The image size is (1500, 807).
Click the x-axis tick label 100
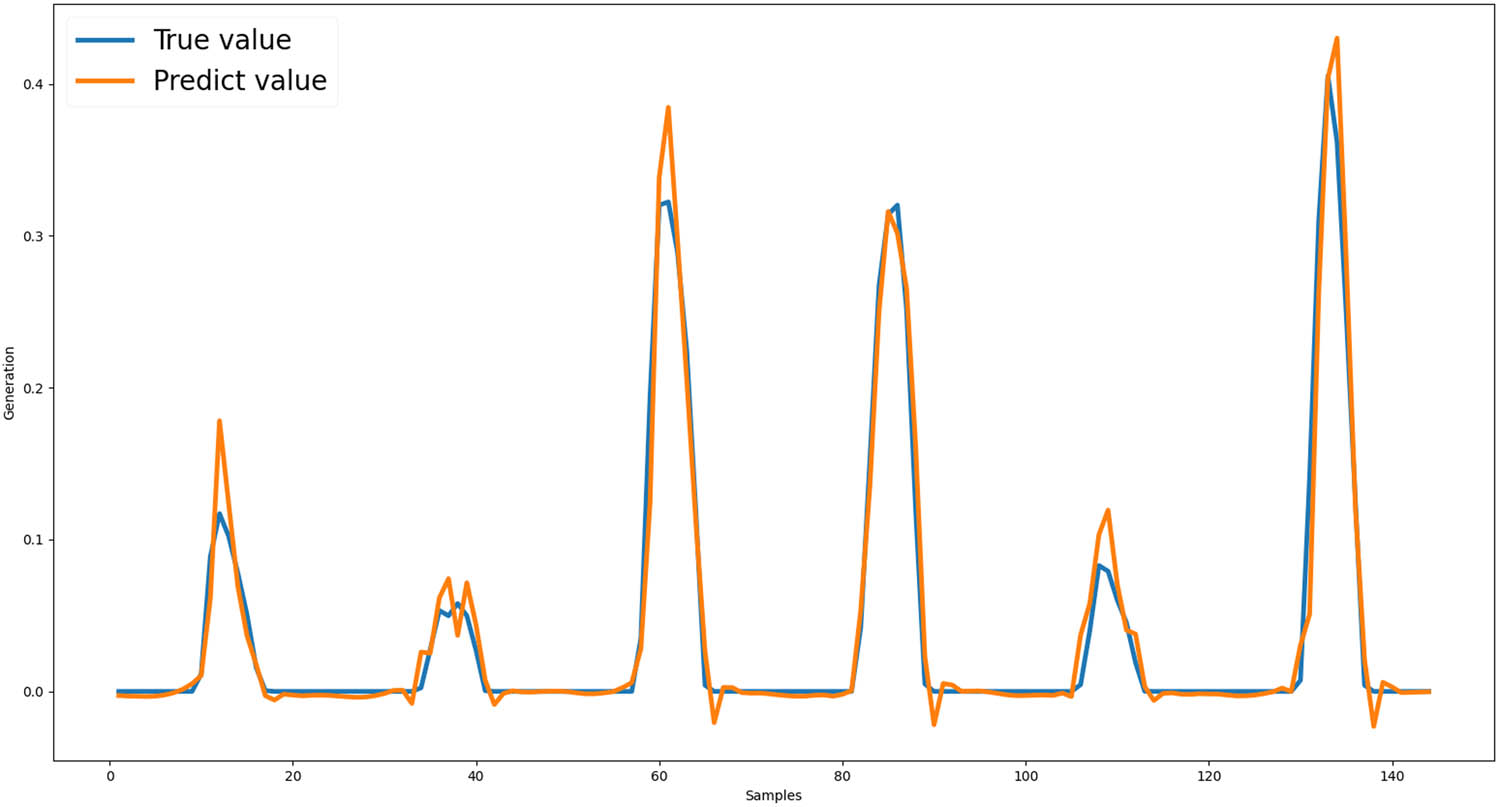point(1025,775)
